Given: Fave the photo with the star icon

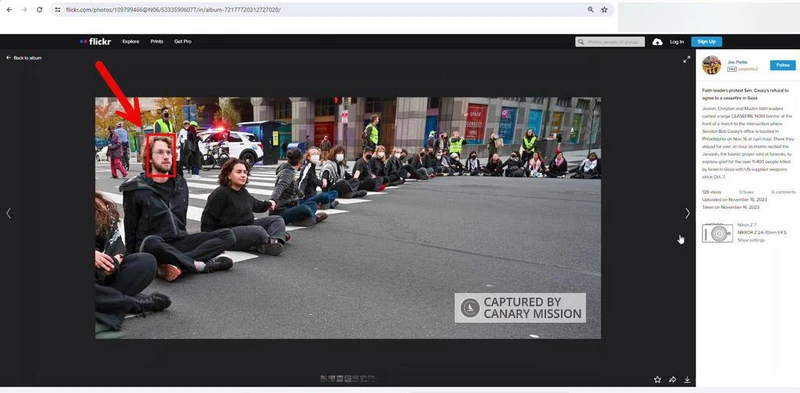Looking at the screenshot, I should click(657, 379).
